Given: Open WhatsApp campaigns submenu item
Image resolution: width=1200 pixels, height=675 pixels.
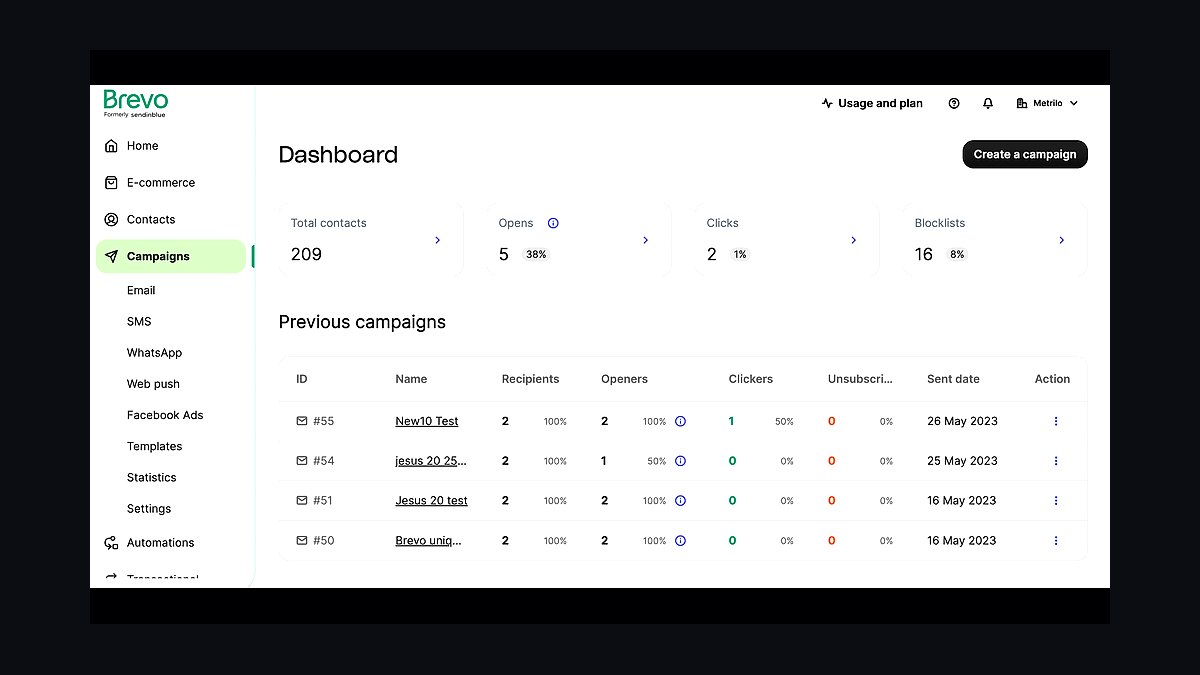Looking at the screenshot, I should pos(154,353).
